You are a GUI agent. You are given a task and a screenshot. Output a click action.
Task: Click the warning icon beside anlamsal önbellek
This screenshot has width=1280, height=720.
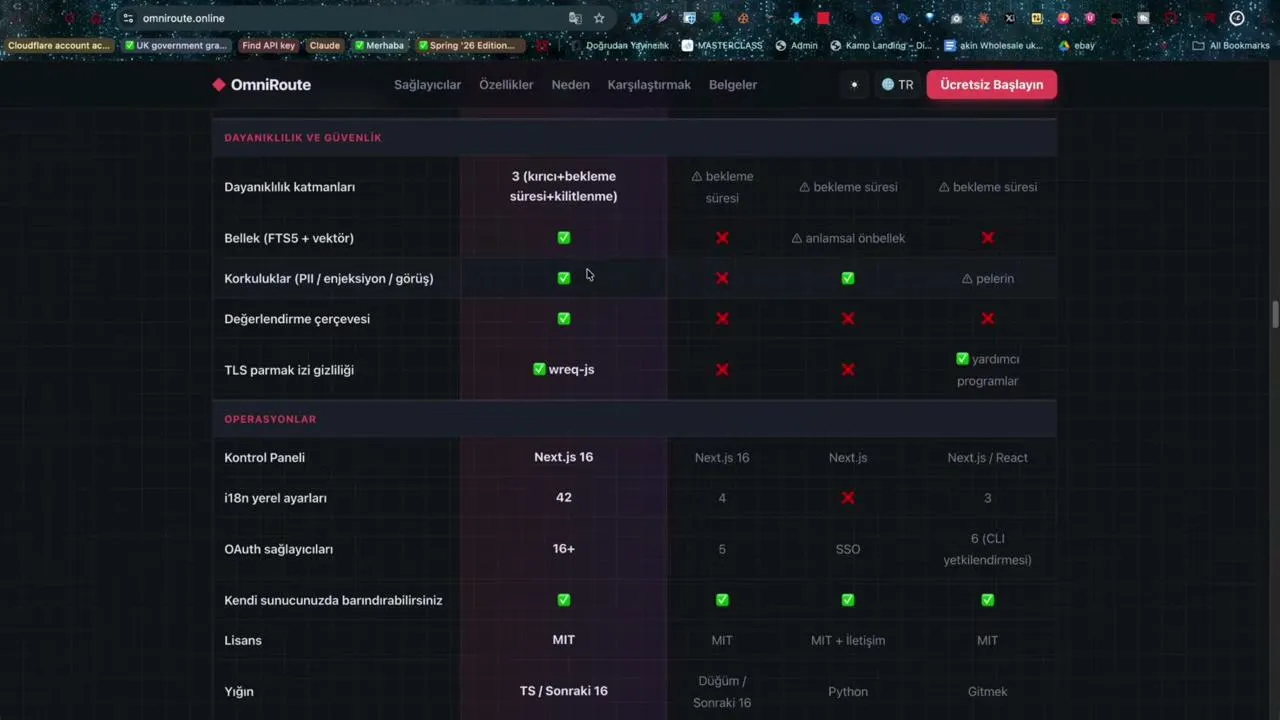[x=797, y=238]
